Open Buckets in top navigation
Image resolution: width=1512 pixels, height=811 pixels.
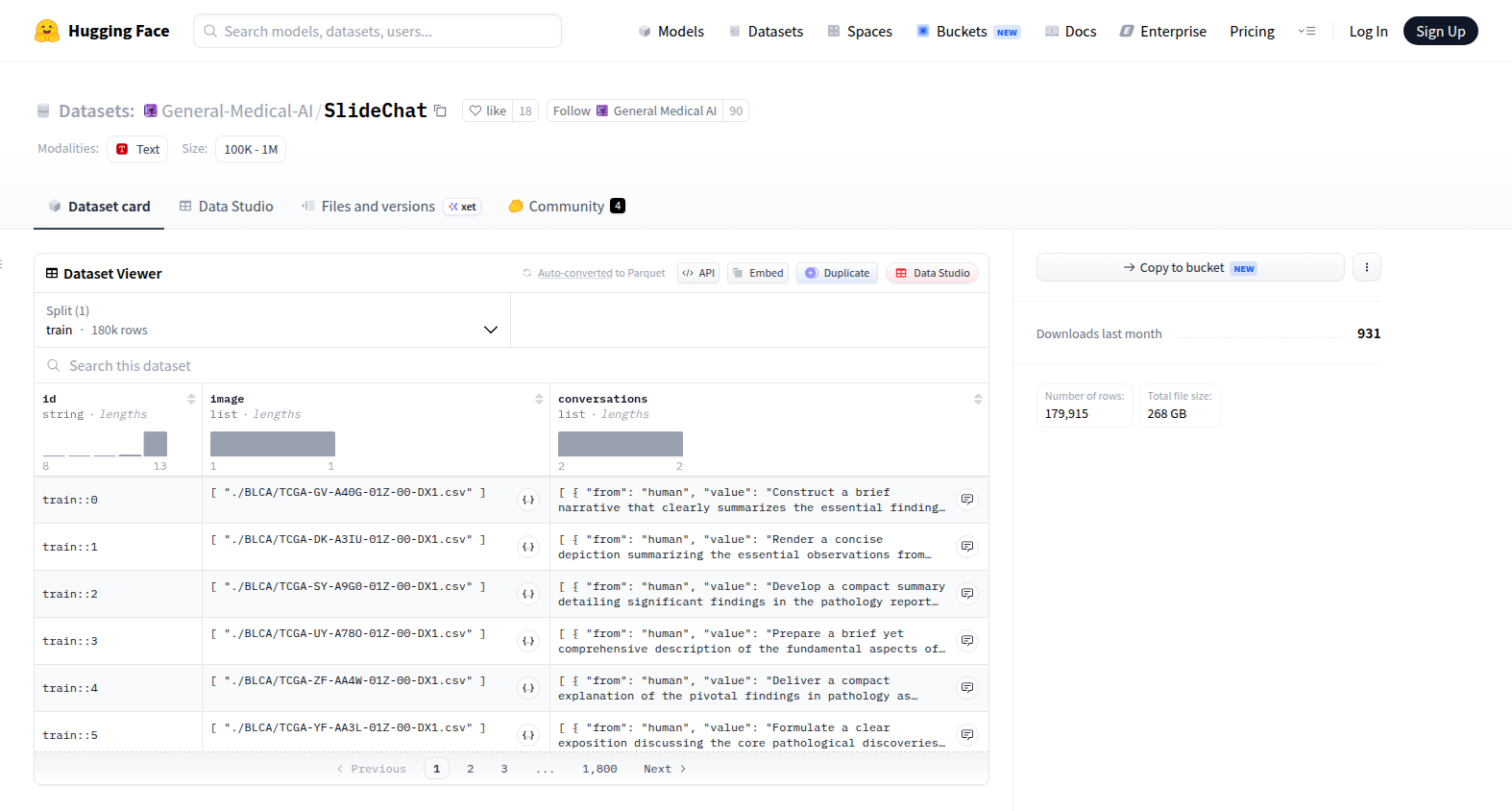(x=968, y=31)
